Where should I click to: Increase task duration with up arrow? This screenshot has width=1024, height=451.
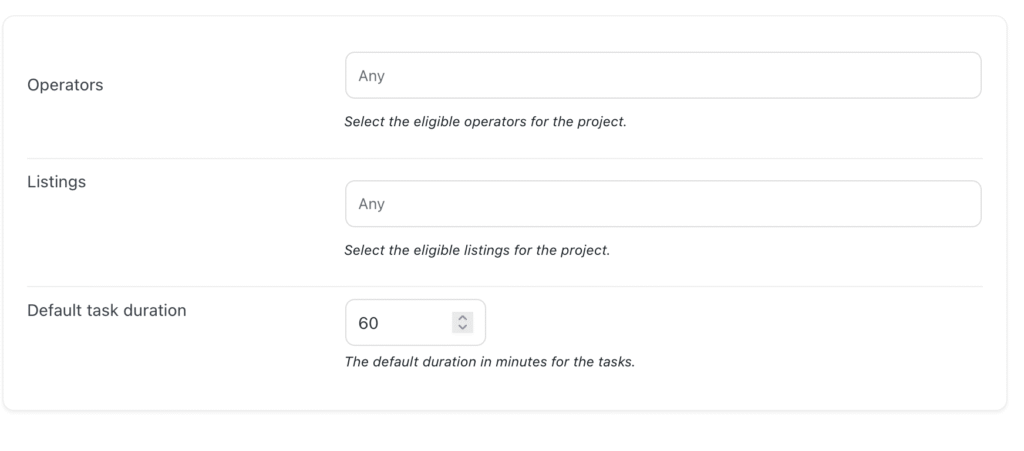462,318
